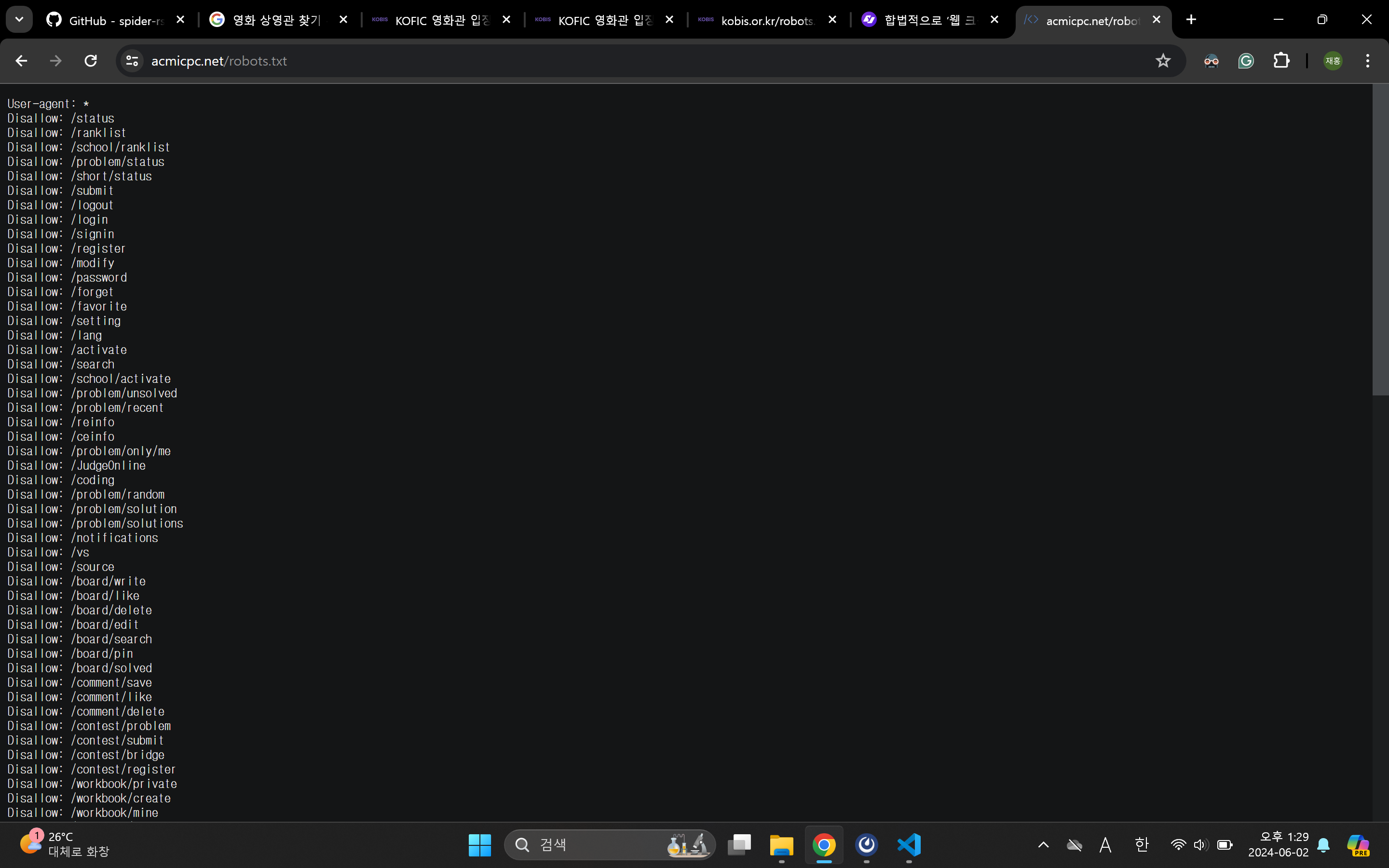The height and width of the screenshot is (868, 1389).
Task: Open the tab search dropdown arrow
Action: tap(19, 19)
